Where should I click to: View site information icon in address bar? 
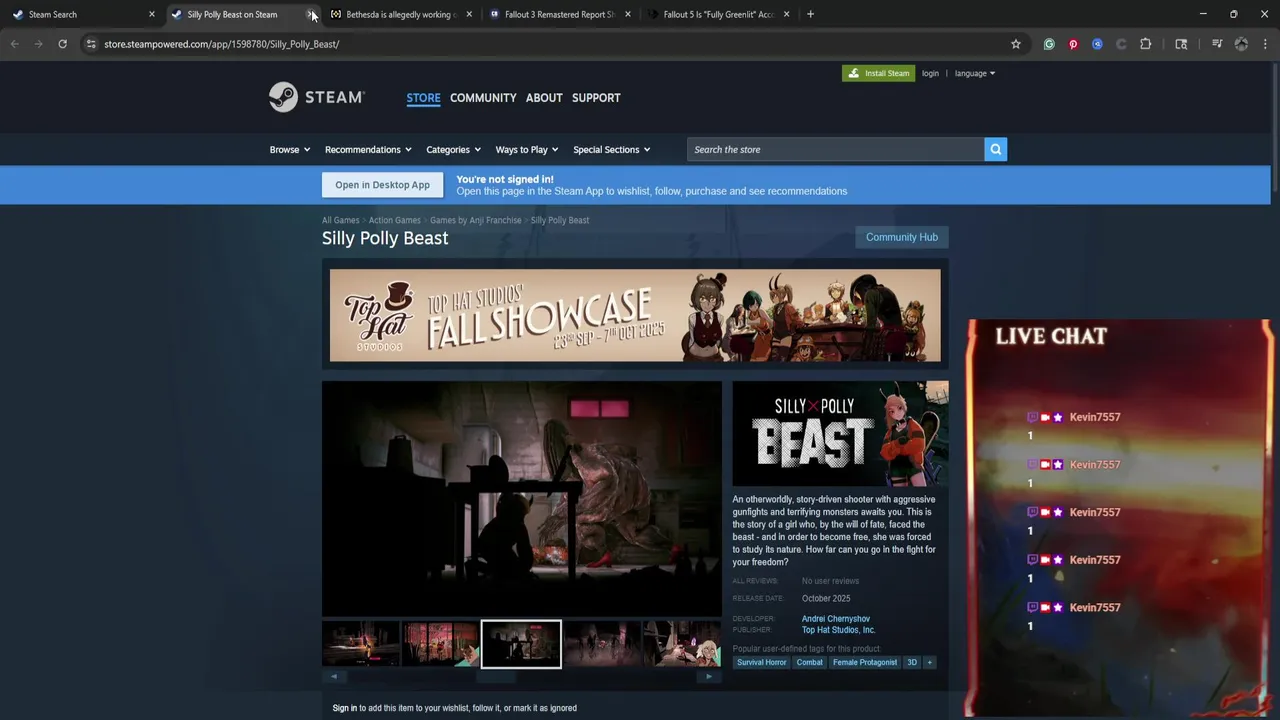pyautogui.click(x=91, y=44)
